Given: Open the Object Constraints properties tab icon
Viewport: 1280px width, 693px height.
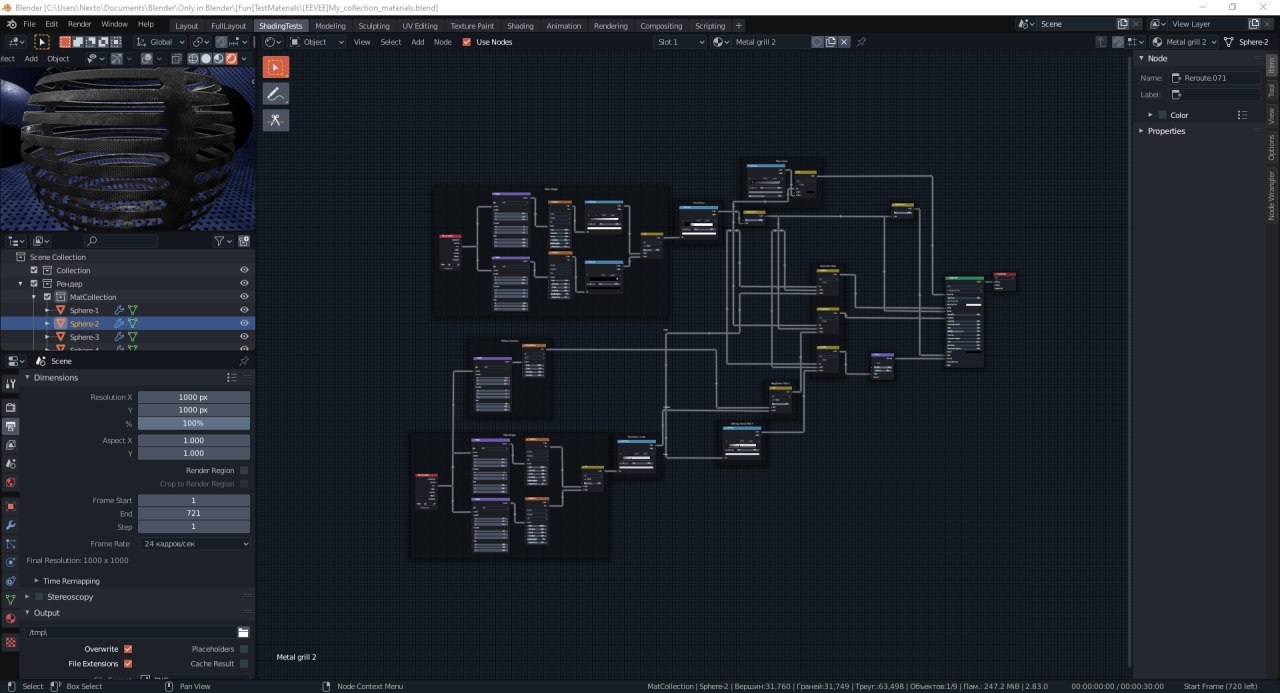Looking at the screenshot, I should point(11,581).
